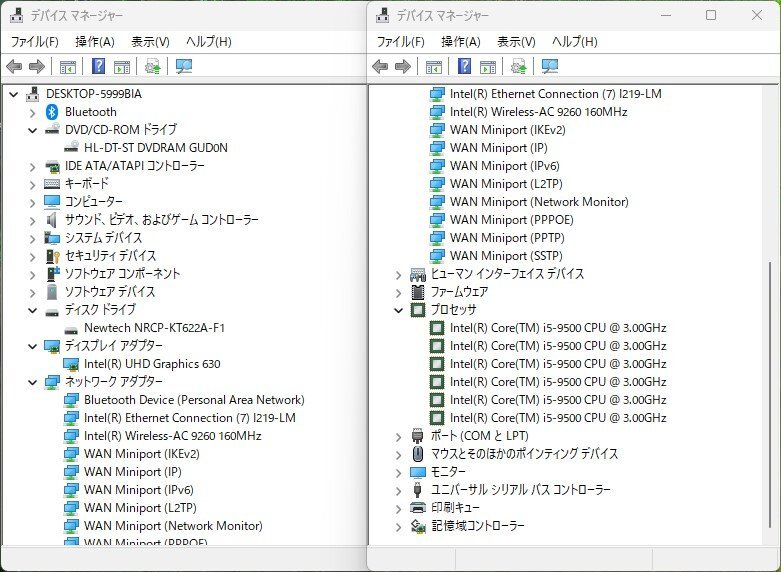Click the scan for hardware changes icon in right window

(x=518, y=67)
